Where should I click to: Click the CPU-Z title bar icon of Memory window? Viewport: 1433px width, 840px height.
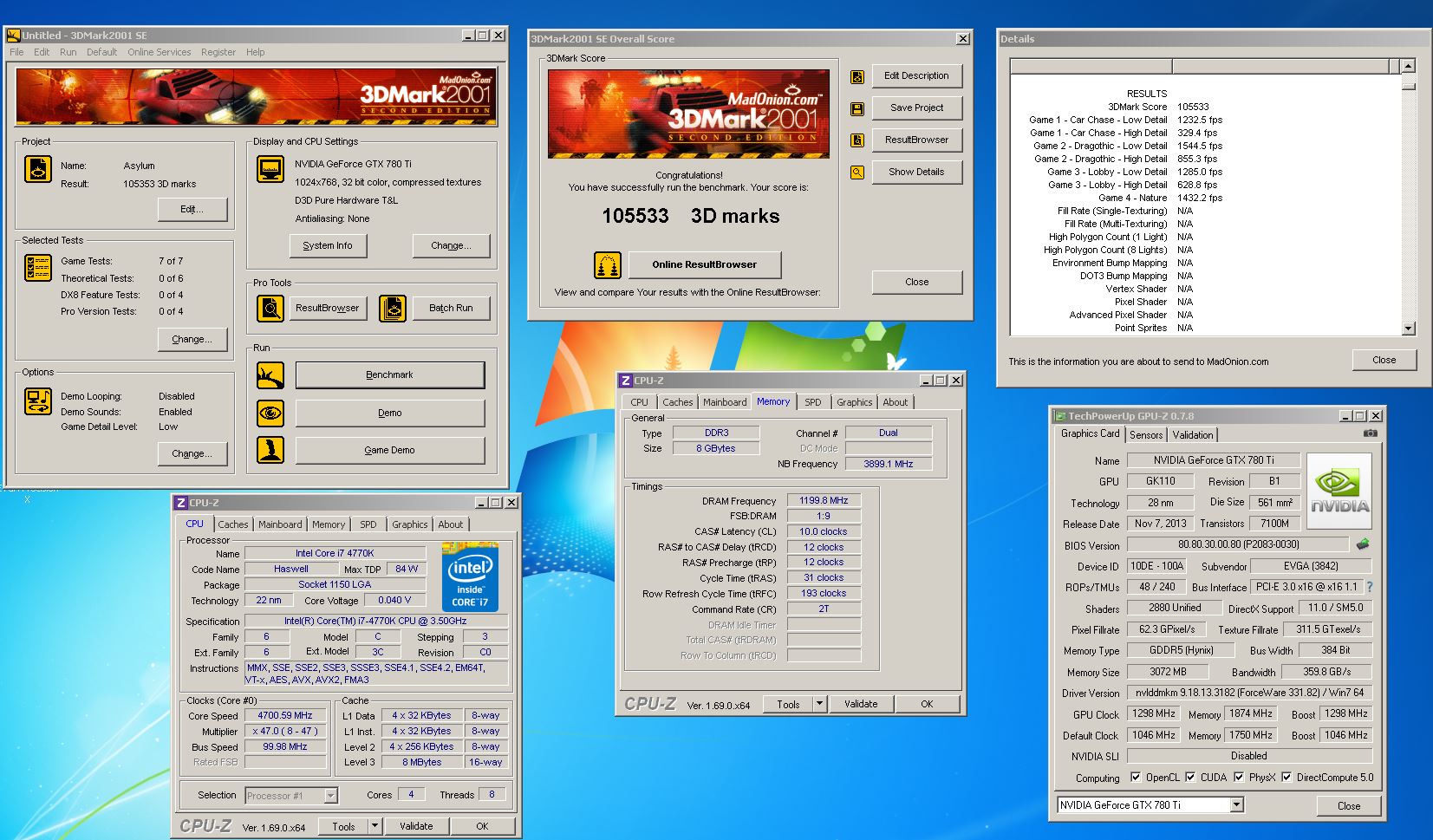[x=626, y=381]
